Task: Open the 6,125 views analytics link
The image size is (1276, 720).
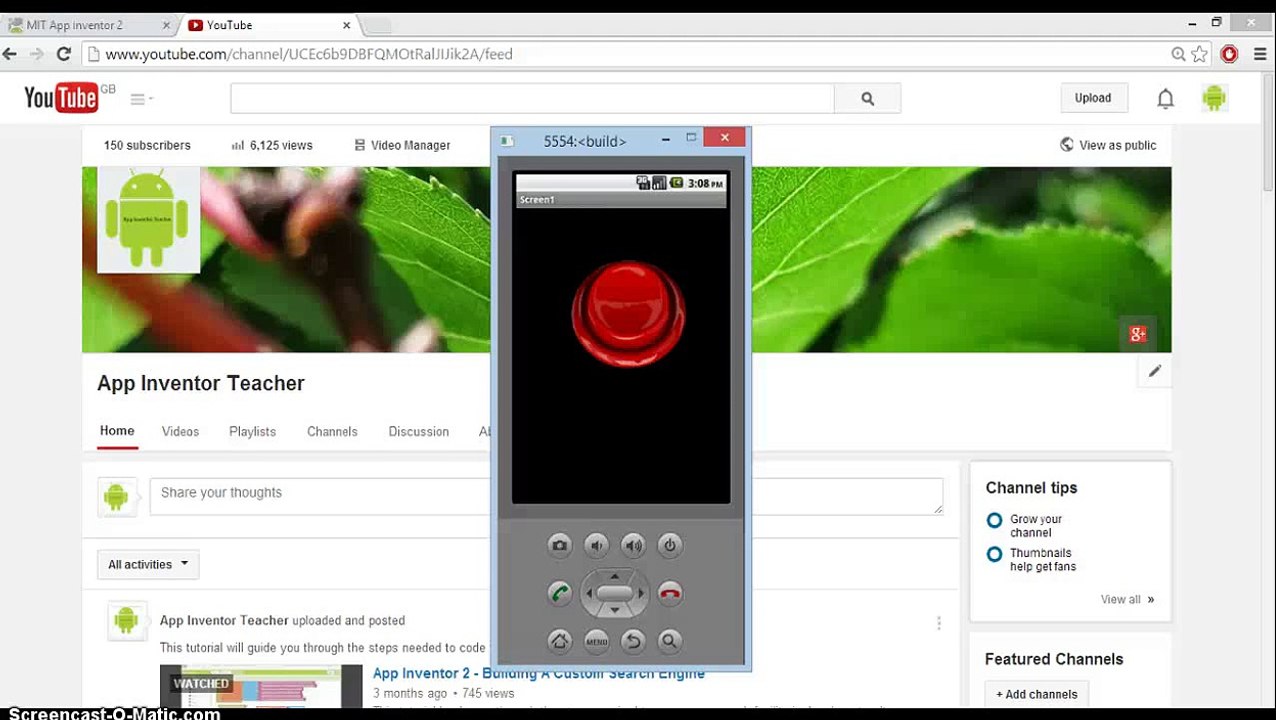Action: [x=272, y=145]
